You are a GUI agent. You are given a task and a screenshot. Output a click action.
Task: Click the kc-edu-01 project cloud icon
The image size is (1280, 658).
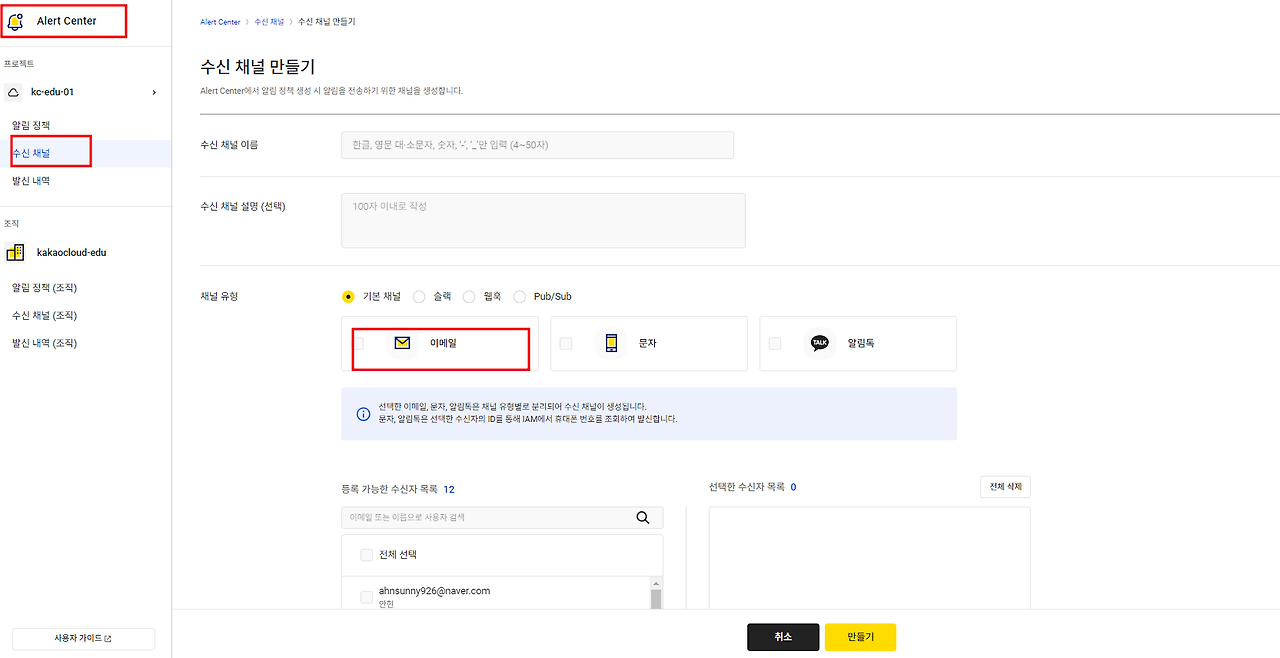coord(13,92)
